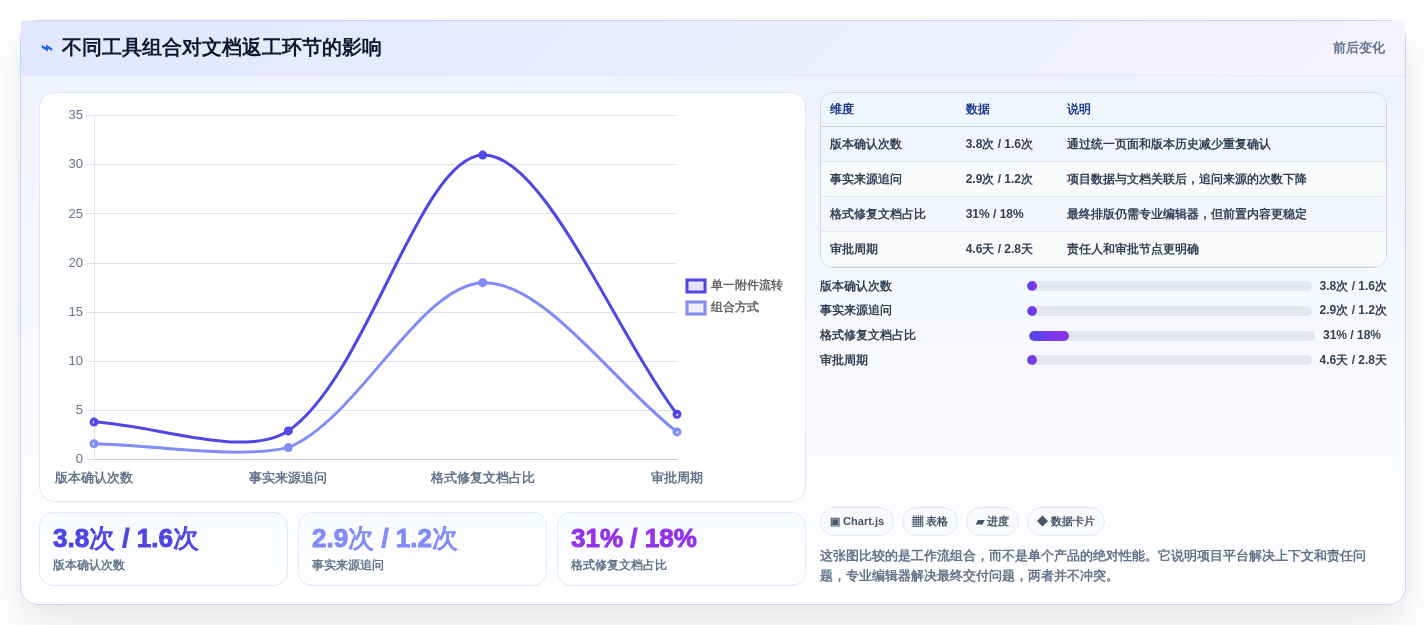Click the 版本确认次数 progress bar
The image size is (1426, 625).
[1169, 286]
